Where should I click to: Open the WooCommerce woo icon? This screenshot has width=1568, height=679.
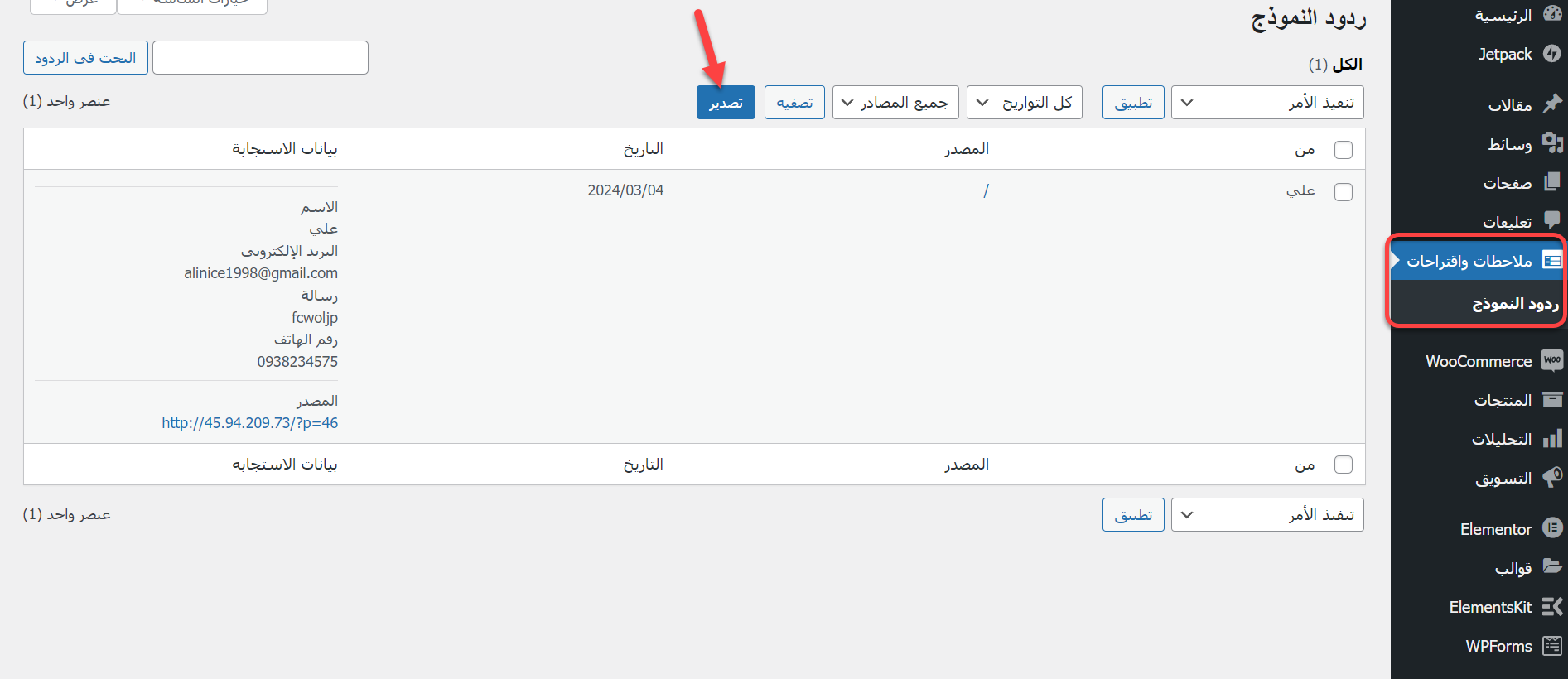1552,360
